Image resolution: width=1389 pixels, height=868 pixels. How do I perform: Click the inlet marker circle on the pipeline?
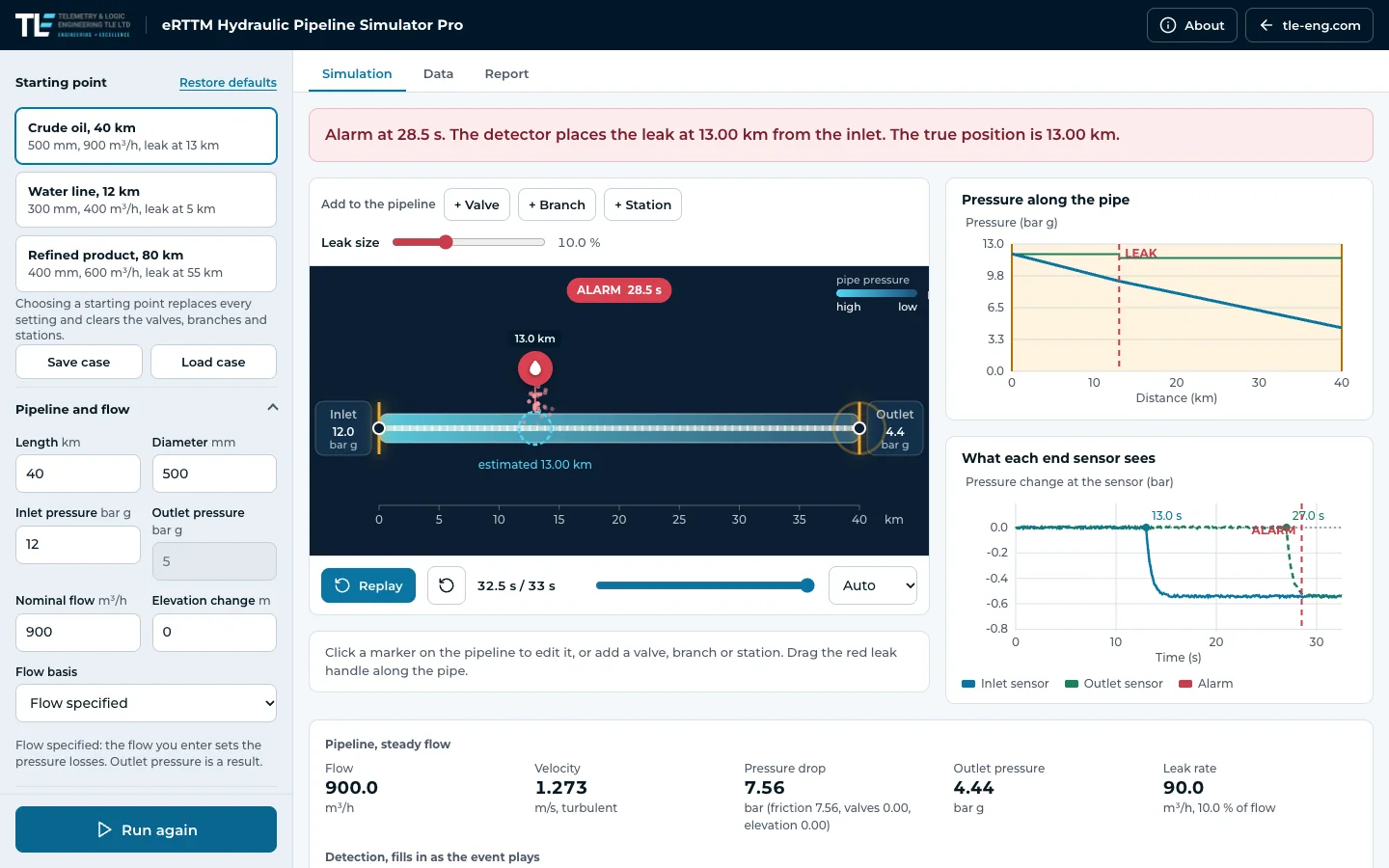pyautogui.click(x=379, y=428)
